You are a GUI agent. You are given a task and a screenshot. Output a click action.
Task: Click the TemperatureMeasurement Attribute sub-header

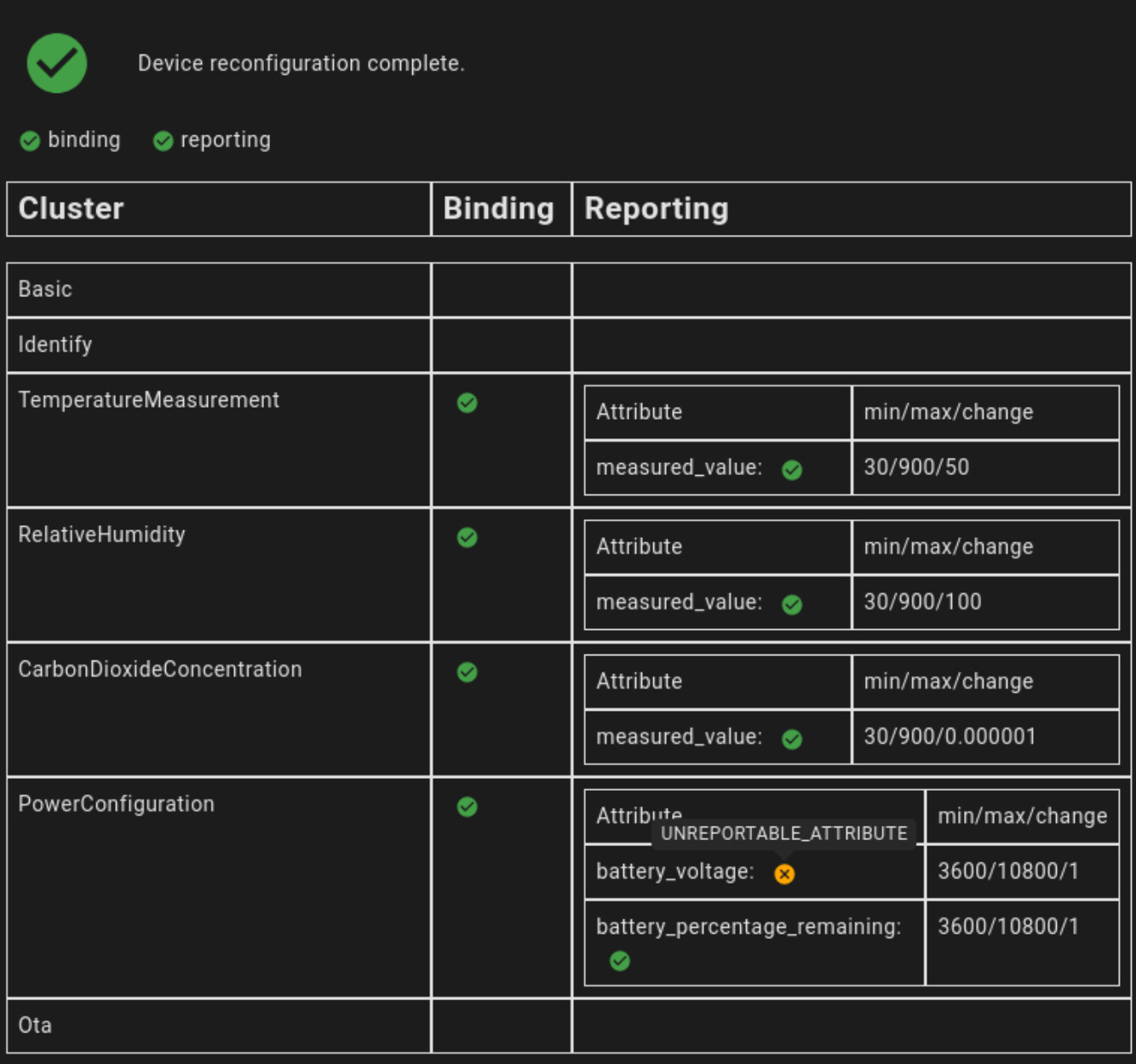(x=640, y=412)
